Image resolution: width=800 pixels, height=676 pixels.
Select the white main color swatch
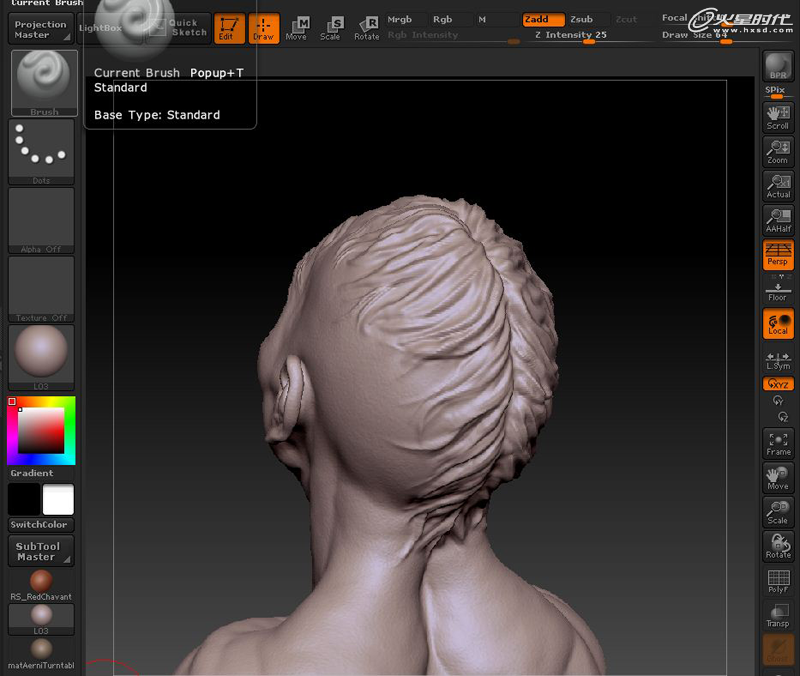click(x=58, y=499)
